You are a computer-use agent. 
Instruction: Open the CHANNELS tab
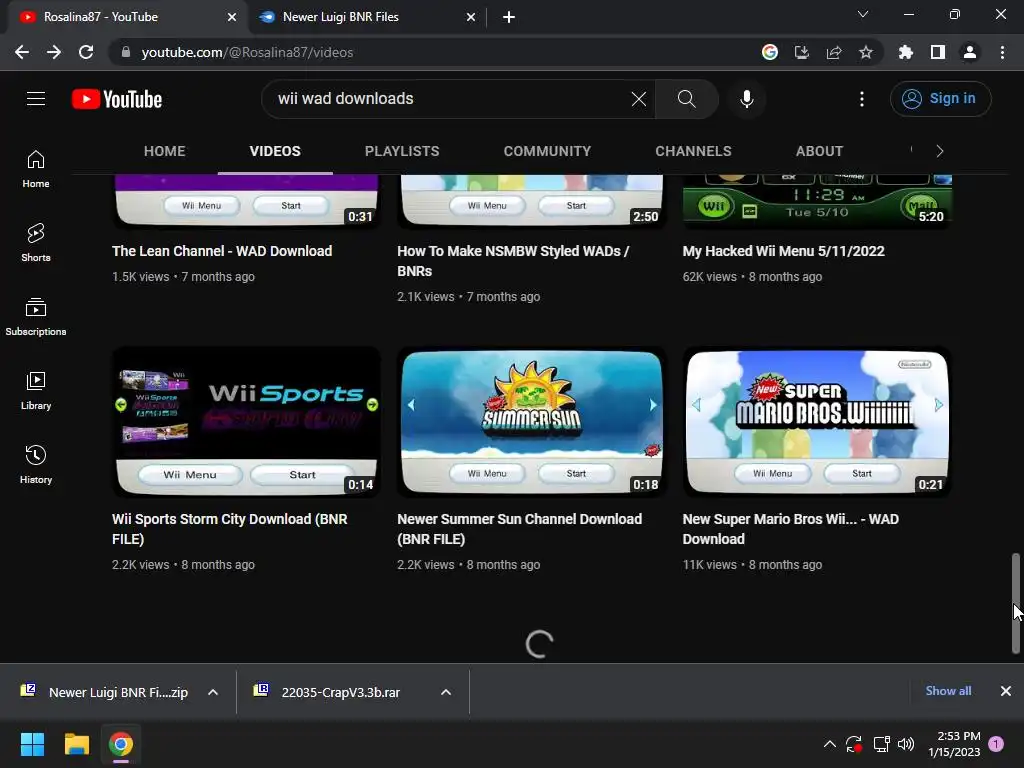click(694, 151)
